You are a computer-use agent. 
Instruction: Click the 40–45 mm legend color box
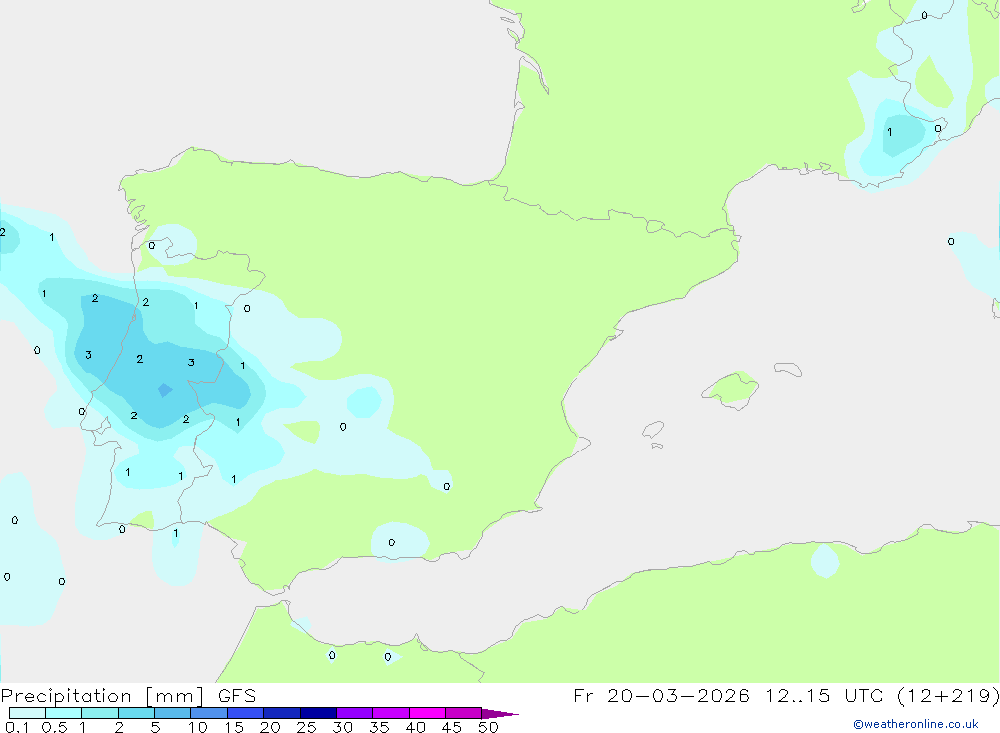coord(427,713)
